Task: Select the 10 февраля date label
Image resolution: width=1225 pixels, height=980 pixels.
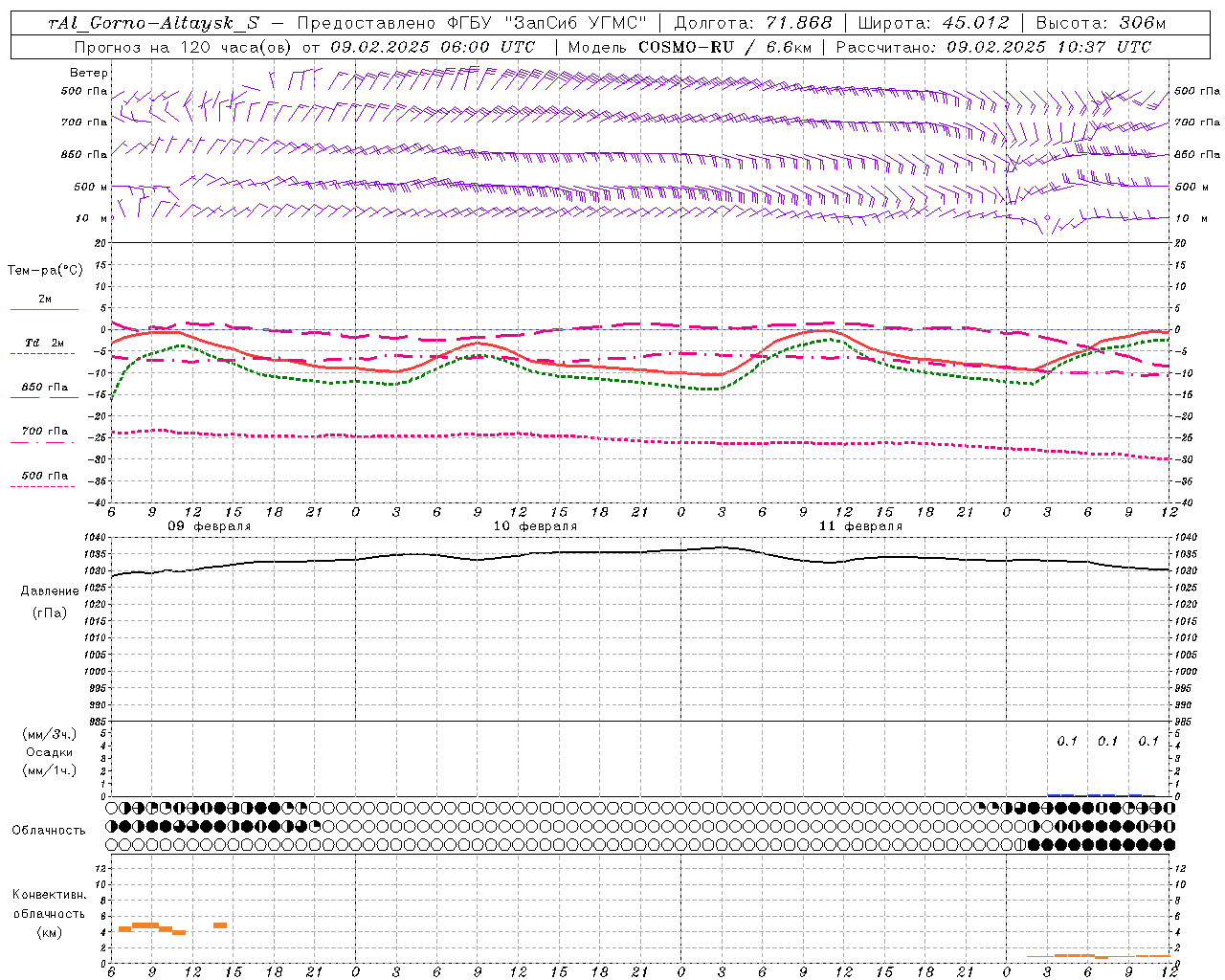Action: (x=535, y=526)
